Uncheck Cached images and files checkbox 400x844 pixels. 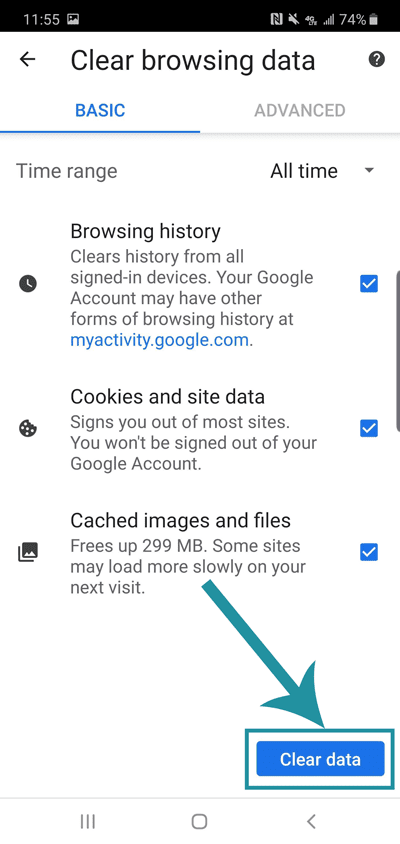369,552
